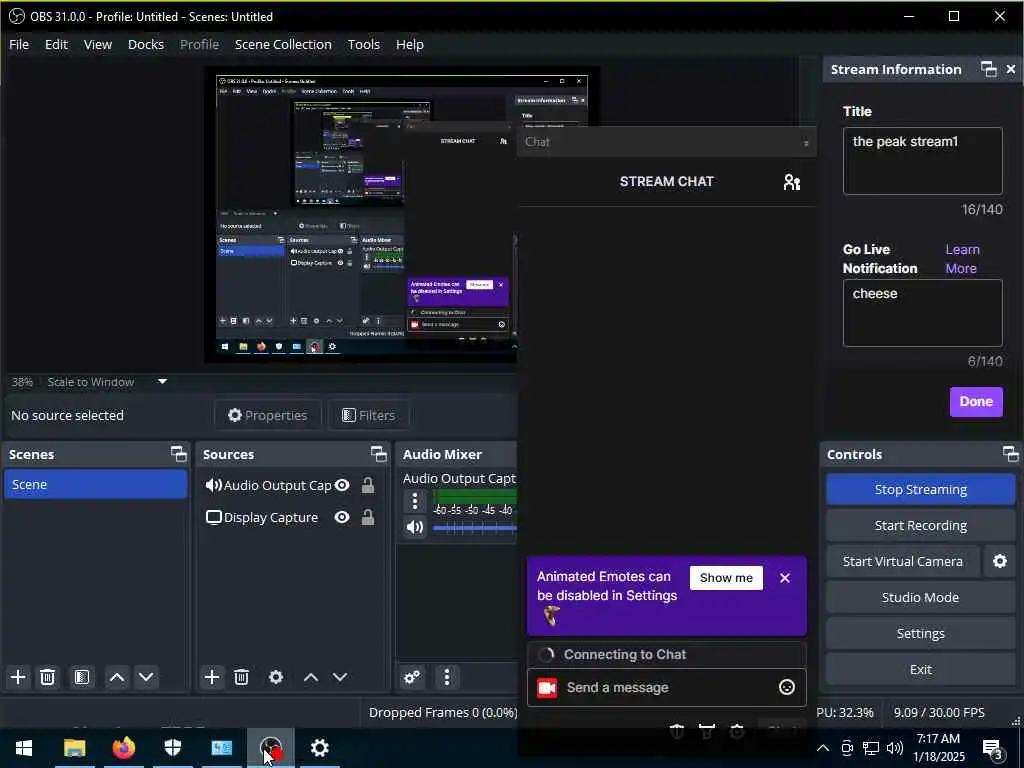This screenshot has height=768, width=1024.
Task: Open the Docks menu
Action: tap(146, 44)
